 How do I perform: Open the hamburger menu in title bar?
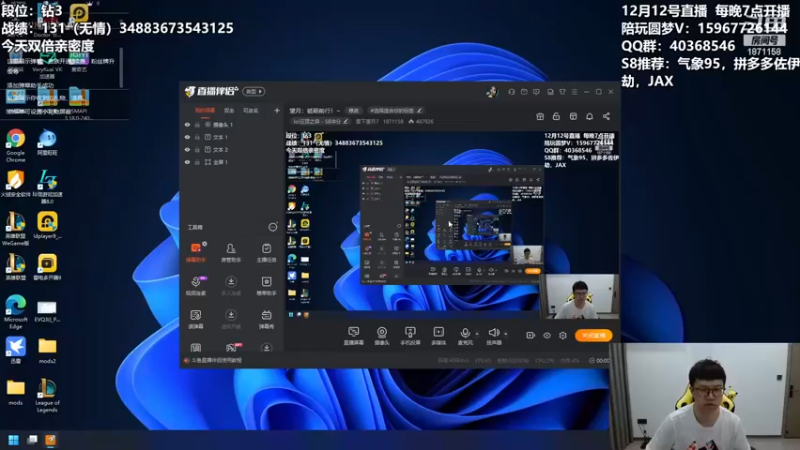tap(574, 92)
